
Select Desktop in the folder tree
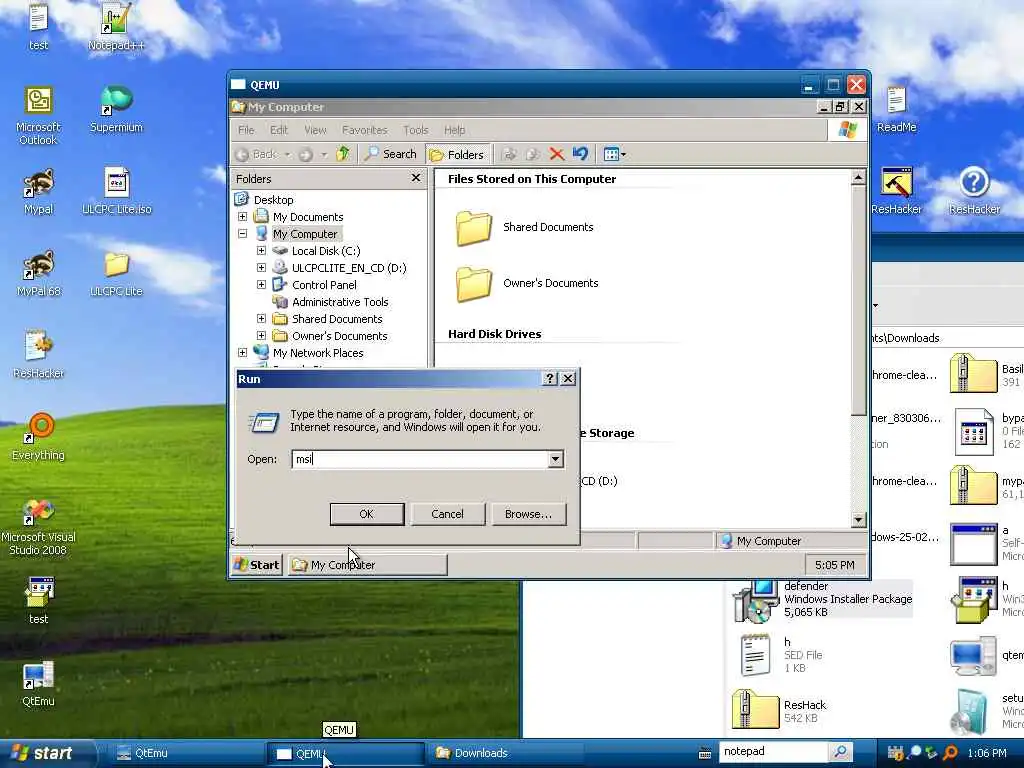click(273, 200)
